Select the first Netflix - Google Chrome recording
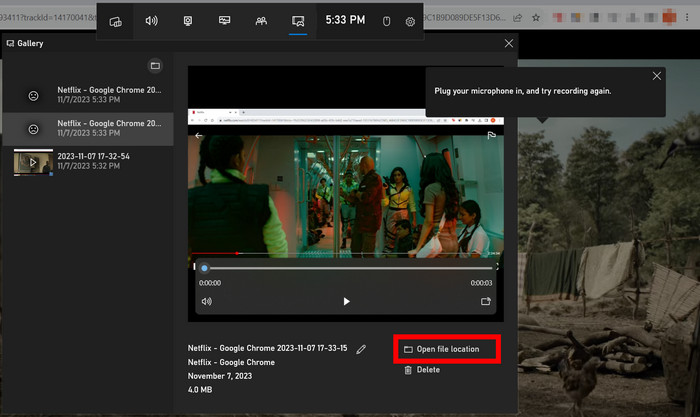 (x=88, y=95)
